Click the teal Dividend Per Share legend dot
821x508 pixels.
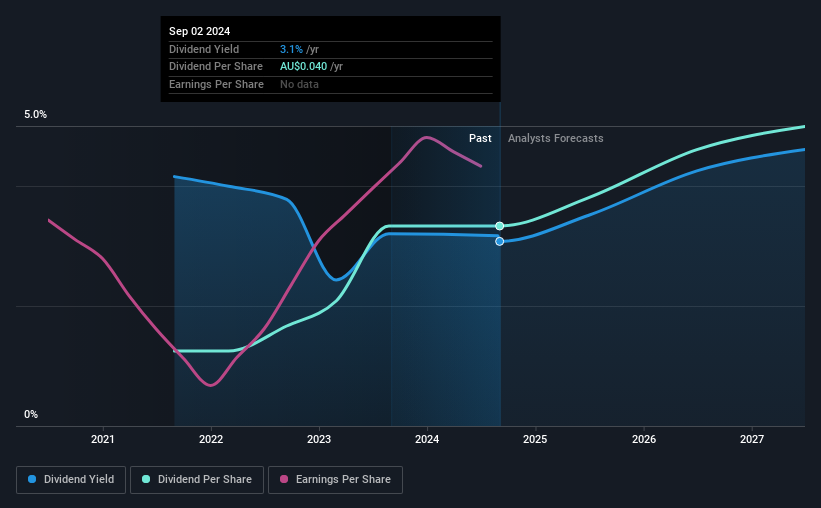point(146,479)
